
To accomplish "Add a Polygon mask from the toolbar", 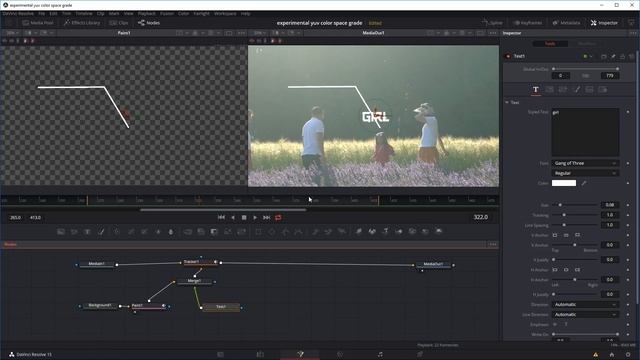I will point(285,231).
